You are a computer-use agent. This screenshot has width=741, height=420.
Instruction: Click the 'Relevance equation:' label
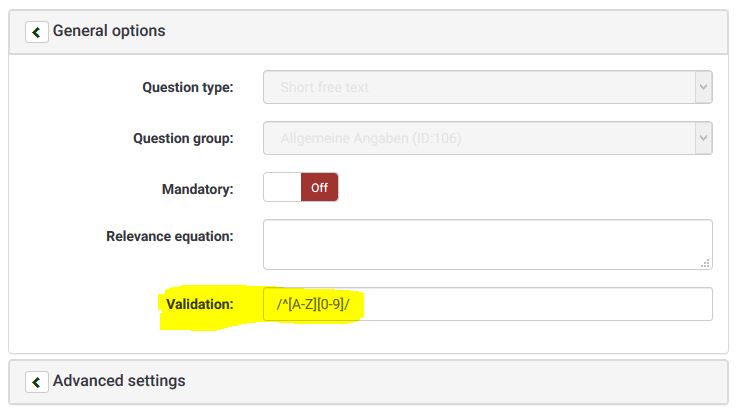[x=169, y=236]
